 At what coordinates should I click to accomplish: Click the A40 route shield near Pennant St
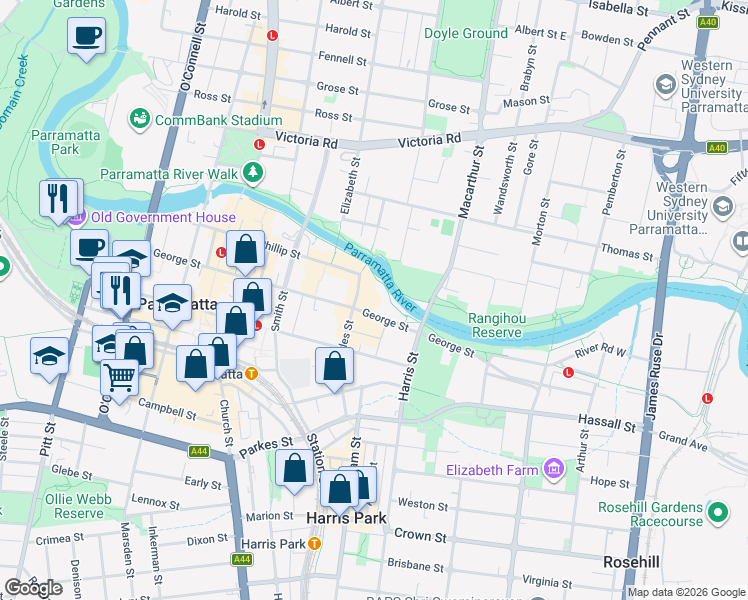tap(707, 22)
